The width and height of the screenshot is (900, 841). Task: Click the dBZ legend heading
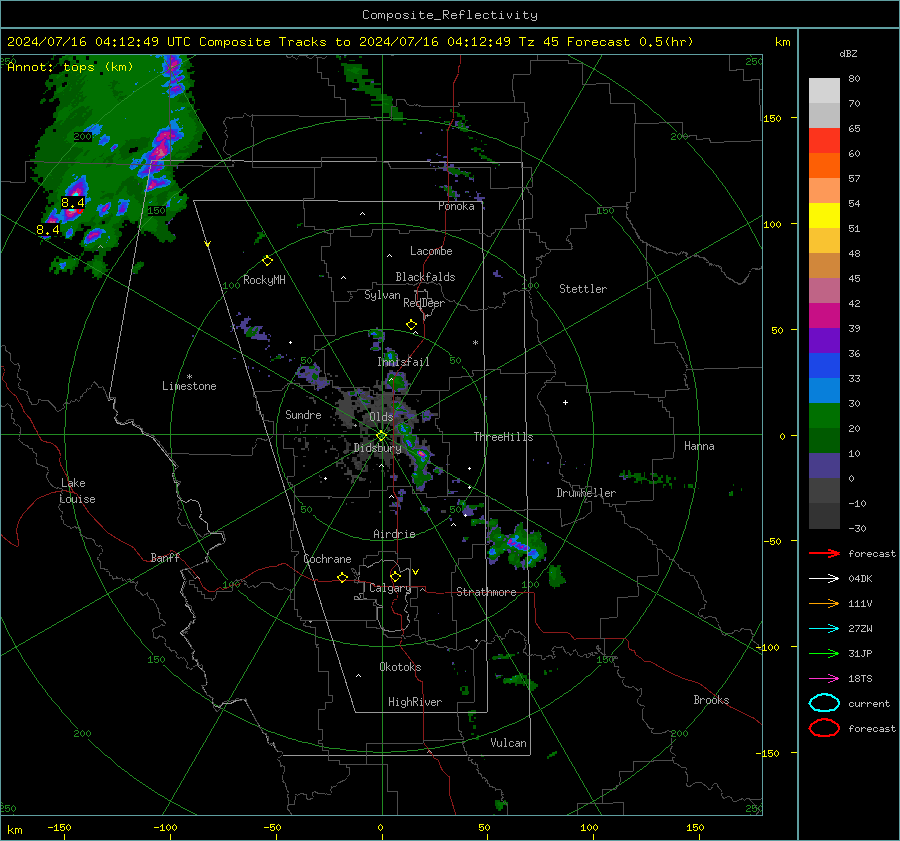pos(848,54)
